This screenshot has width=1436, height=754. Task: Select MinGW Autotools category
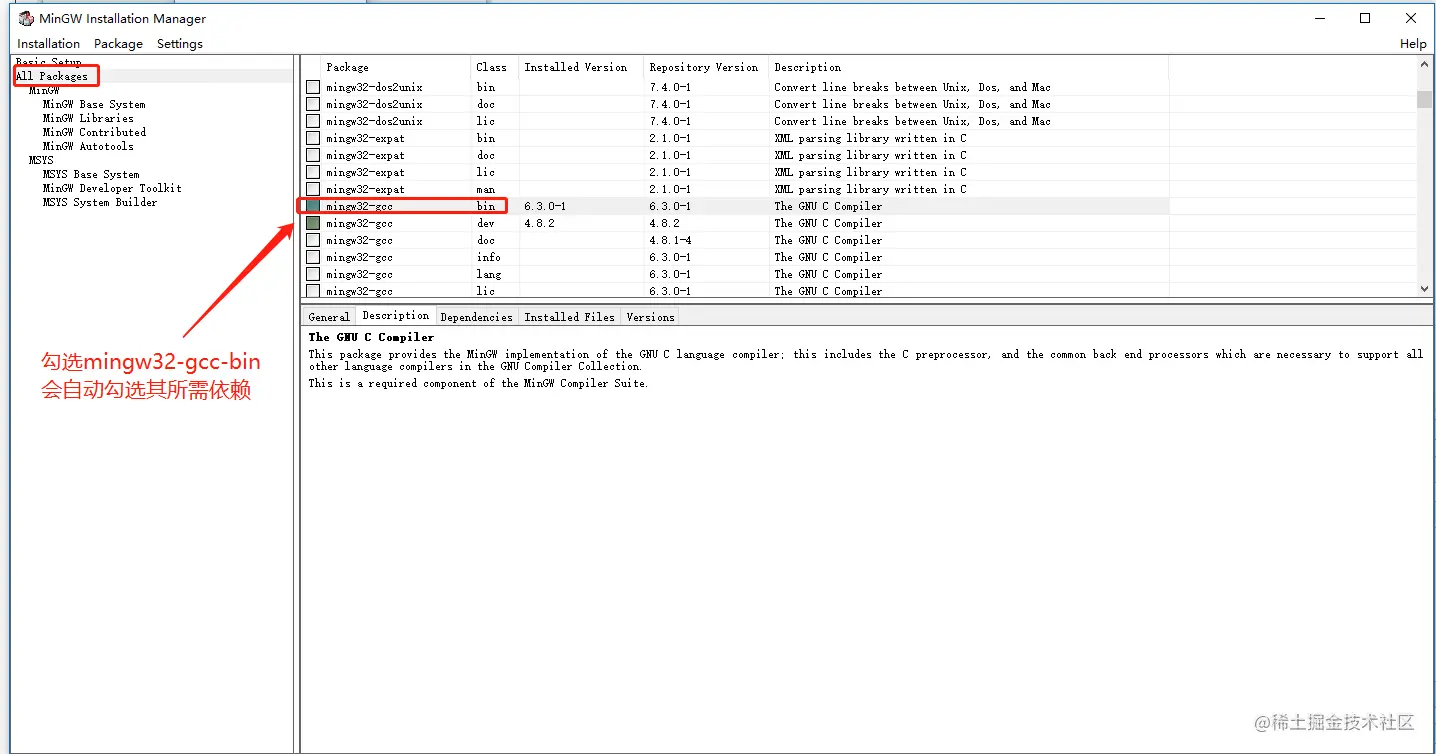click(88, 146)
